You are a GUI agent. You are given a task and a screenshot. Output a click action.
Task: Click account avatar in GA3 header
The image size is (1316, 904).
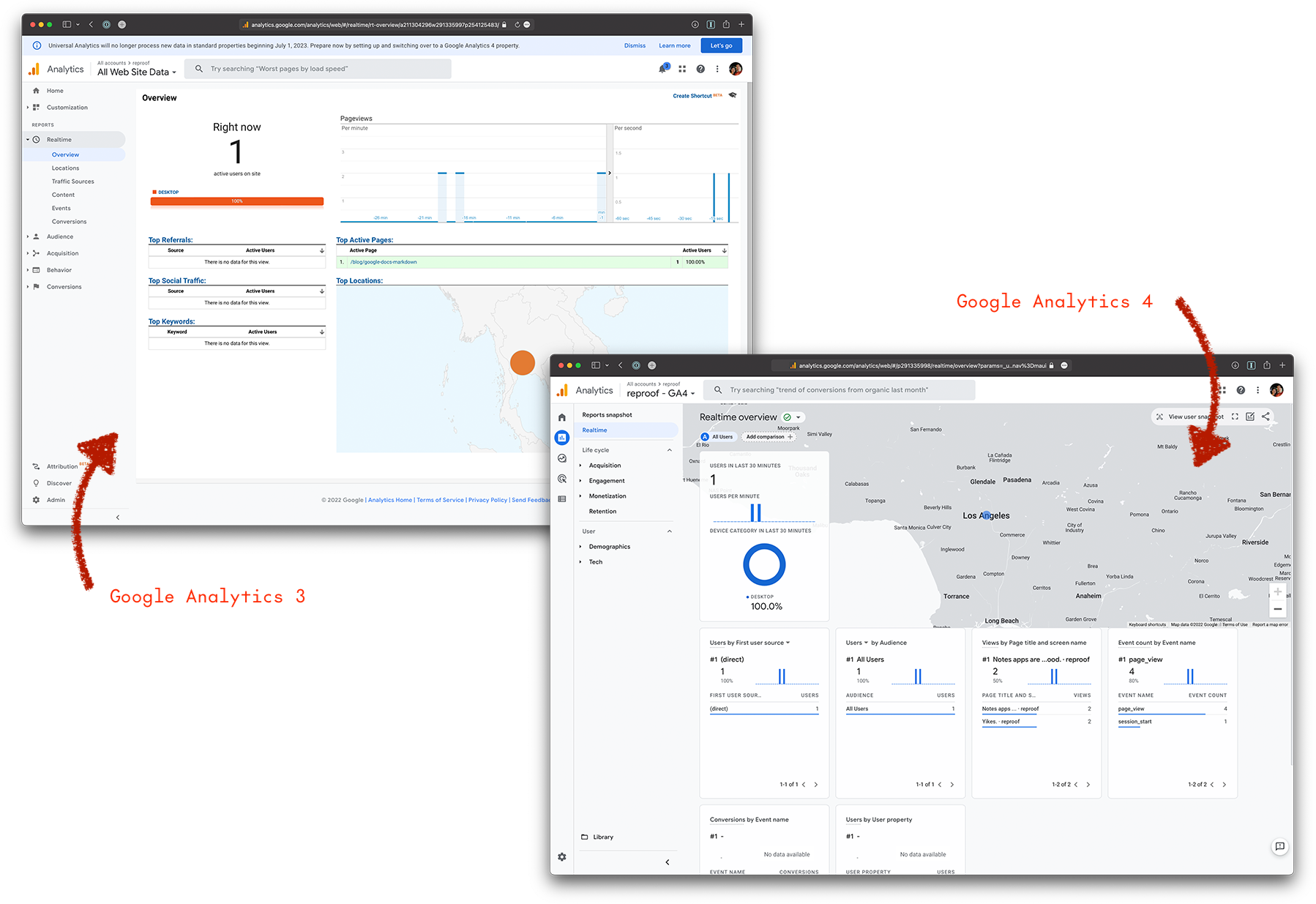736,69
